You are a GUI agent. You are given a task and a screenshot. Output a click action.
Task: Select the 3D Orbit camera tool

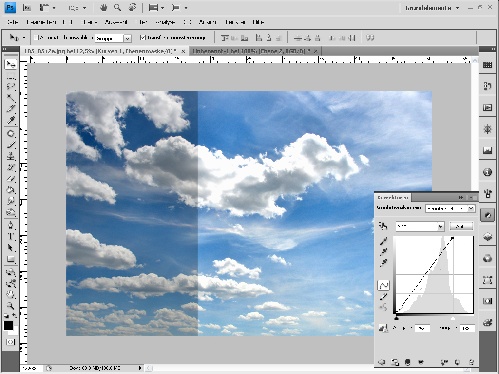coord(11,283)
